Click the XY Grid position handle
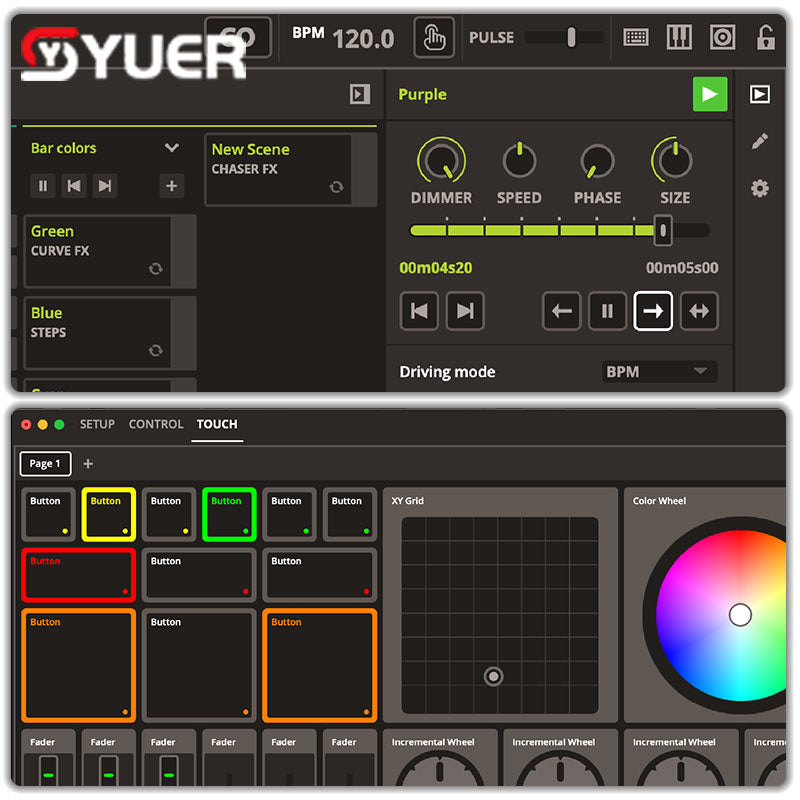 click(493, 677)
